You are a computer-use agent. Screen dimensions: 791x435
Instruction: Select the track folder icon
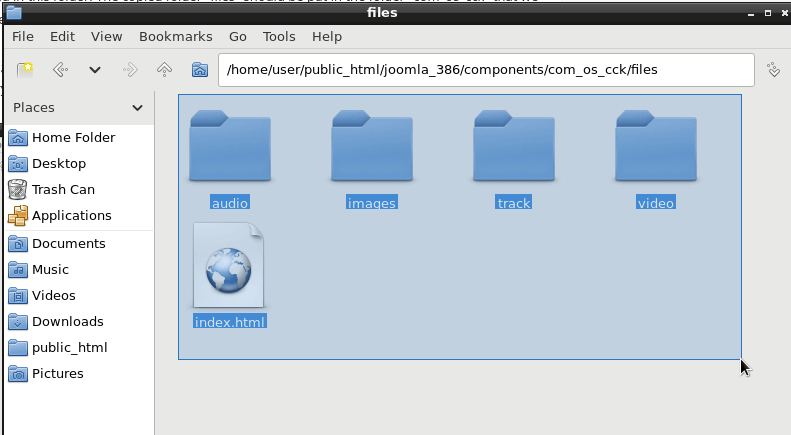click(514, 146)
